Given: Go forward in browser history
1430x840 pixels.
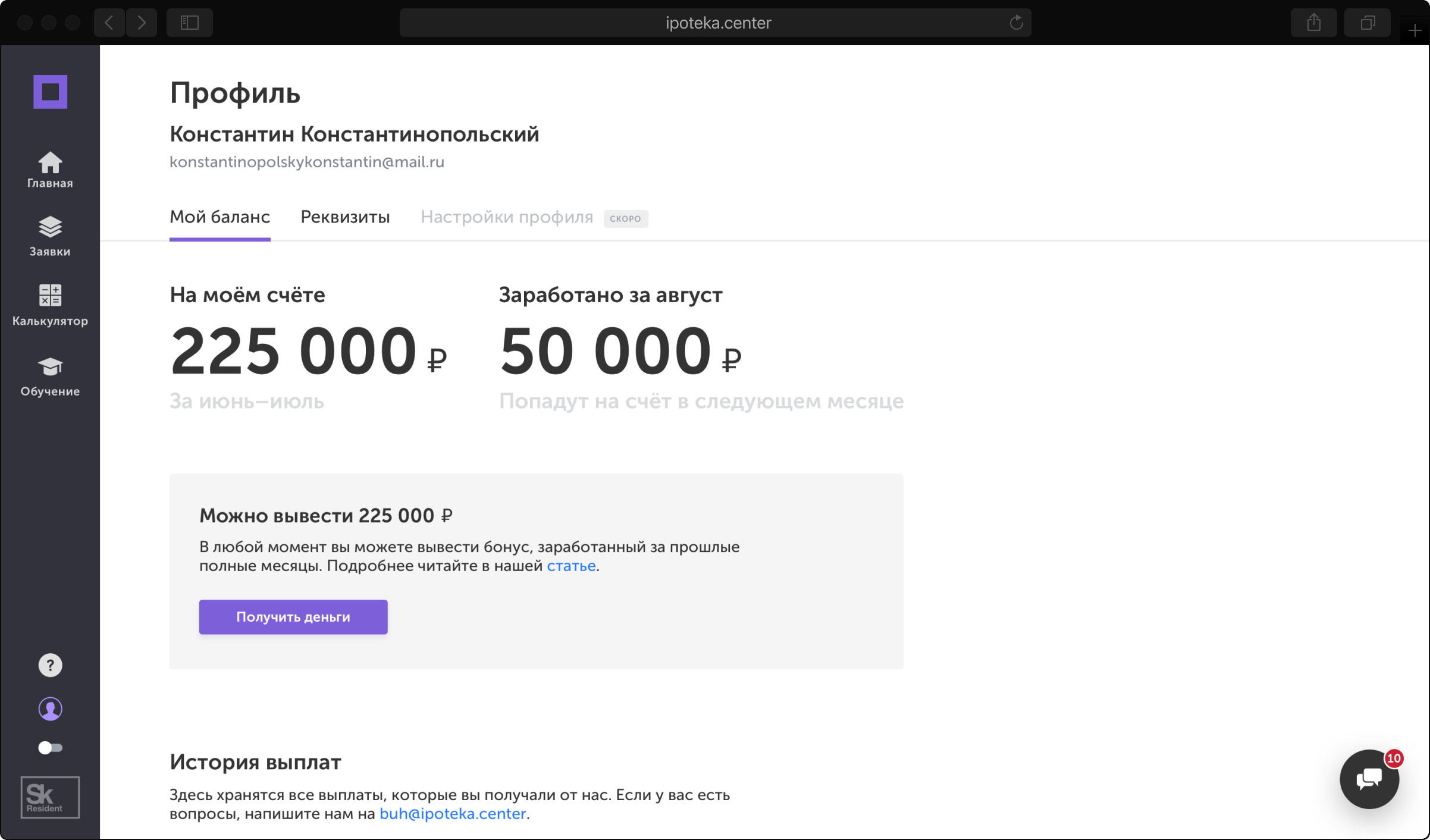Looking at the screenshot, I should tap(142, 23).
